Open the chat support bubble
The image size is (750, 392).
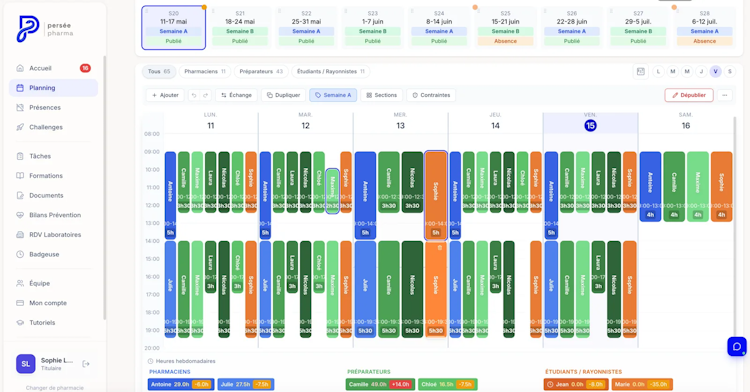tap(737, 347)
